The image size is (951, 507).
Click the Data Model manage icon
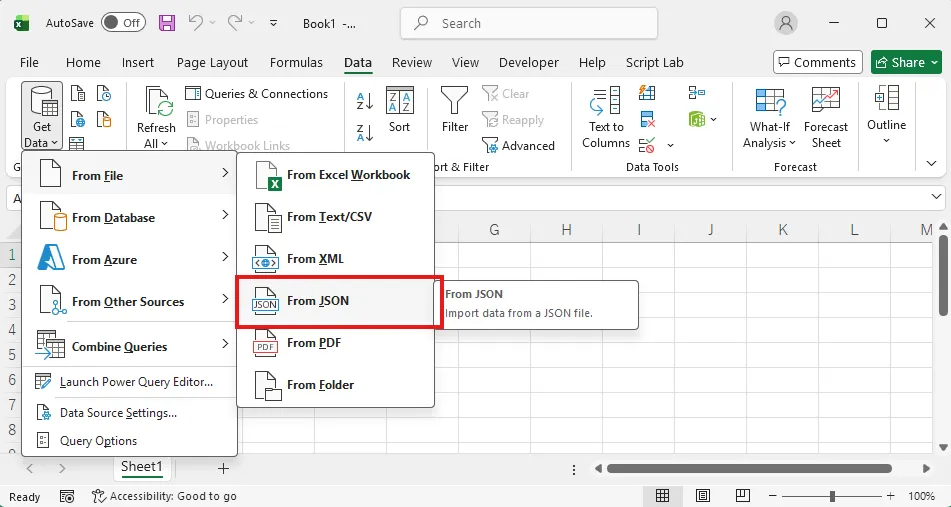coord(697,119)
